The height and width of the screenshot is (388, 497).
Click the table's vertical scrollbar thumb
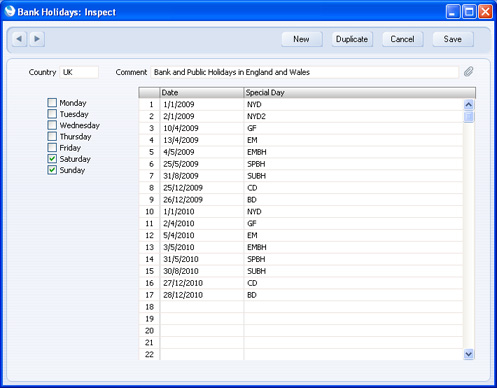[x=468, y=117]
